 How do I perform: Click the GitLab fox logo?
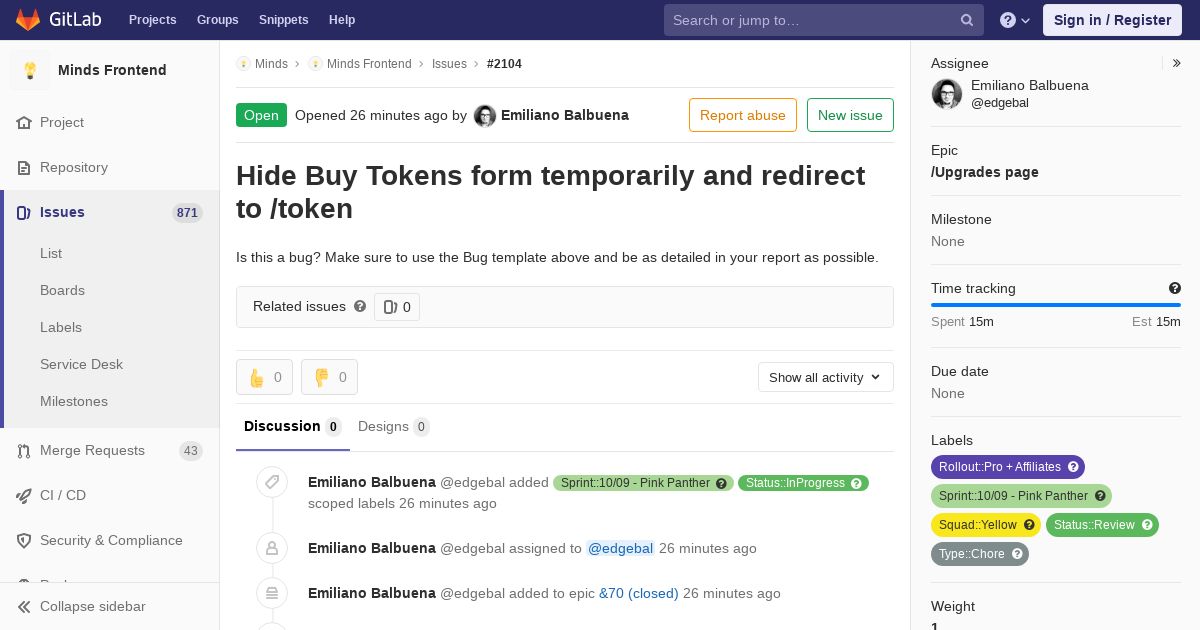coord(28,19)
